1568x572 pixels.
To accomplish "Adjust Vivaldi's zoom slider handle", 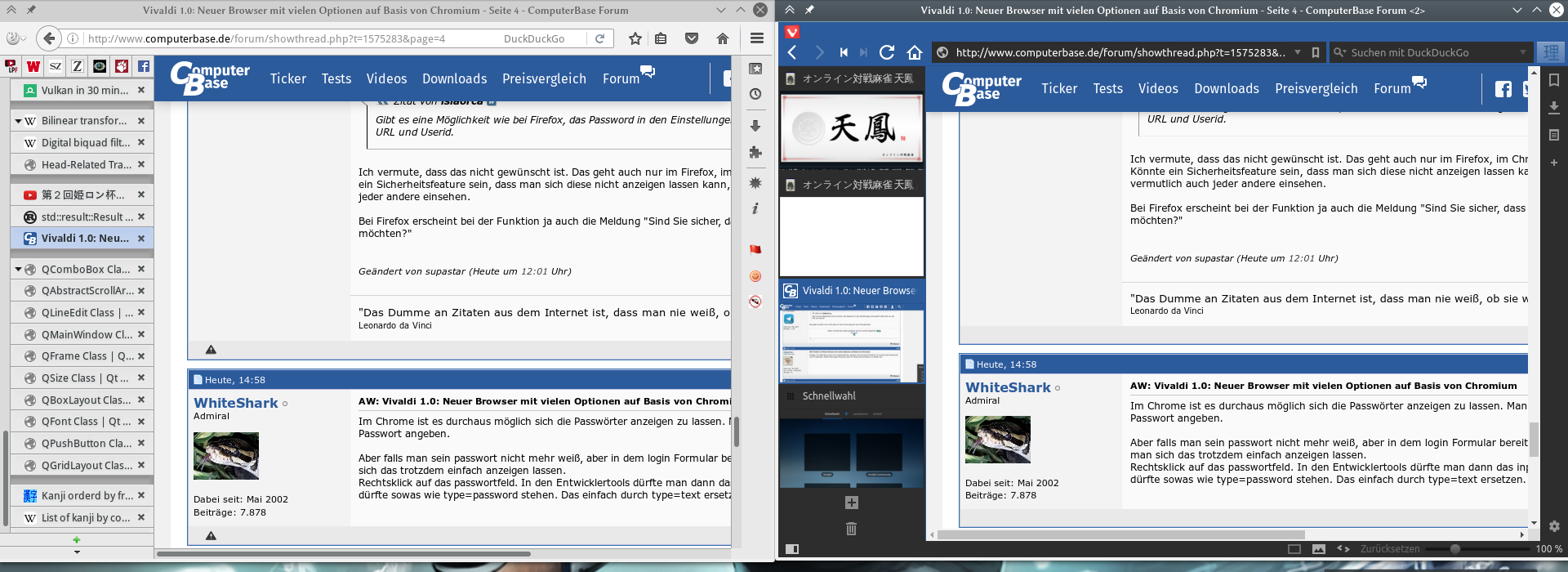I will [1454, 549].
